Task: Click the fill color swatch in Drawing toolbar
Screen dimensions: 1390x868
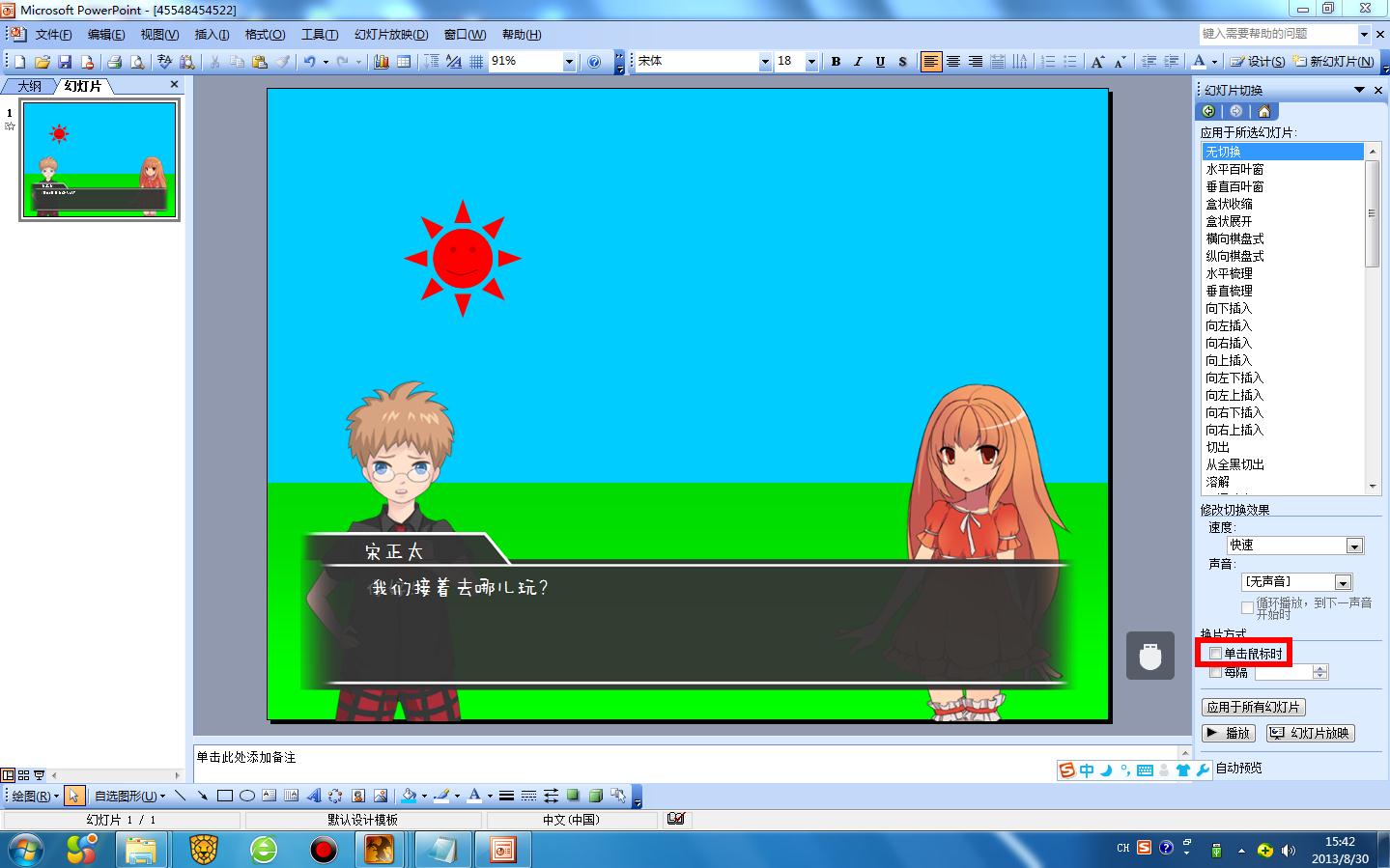Action: click(409, 796)
